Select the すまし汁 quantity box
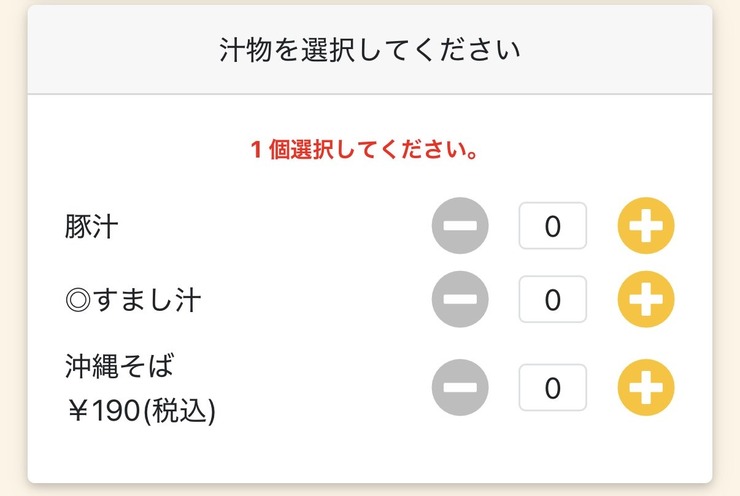This screenshot has height=496, width=740. (x=553, y=299)
